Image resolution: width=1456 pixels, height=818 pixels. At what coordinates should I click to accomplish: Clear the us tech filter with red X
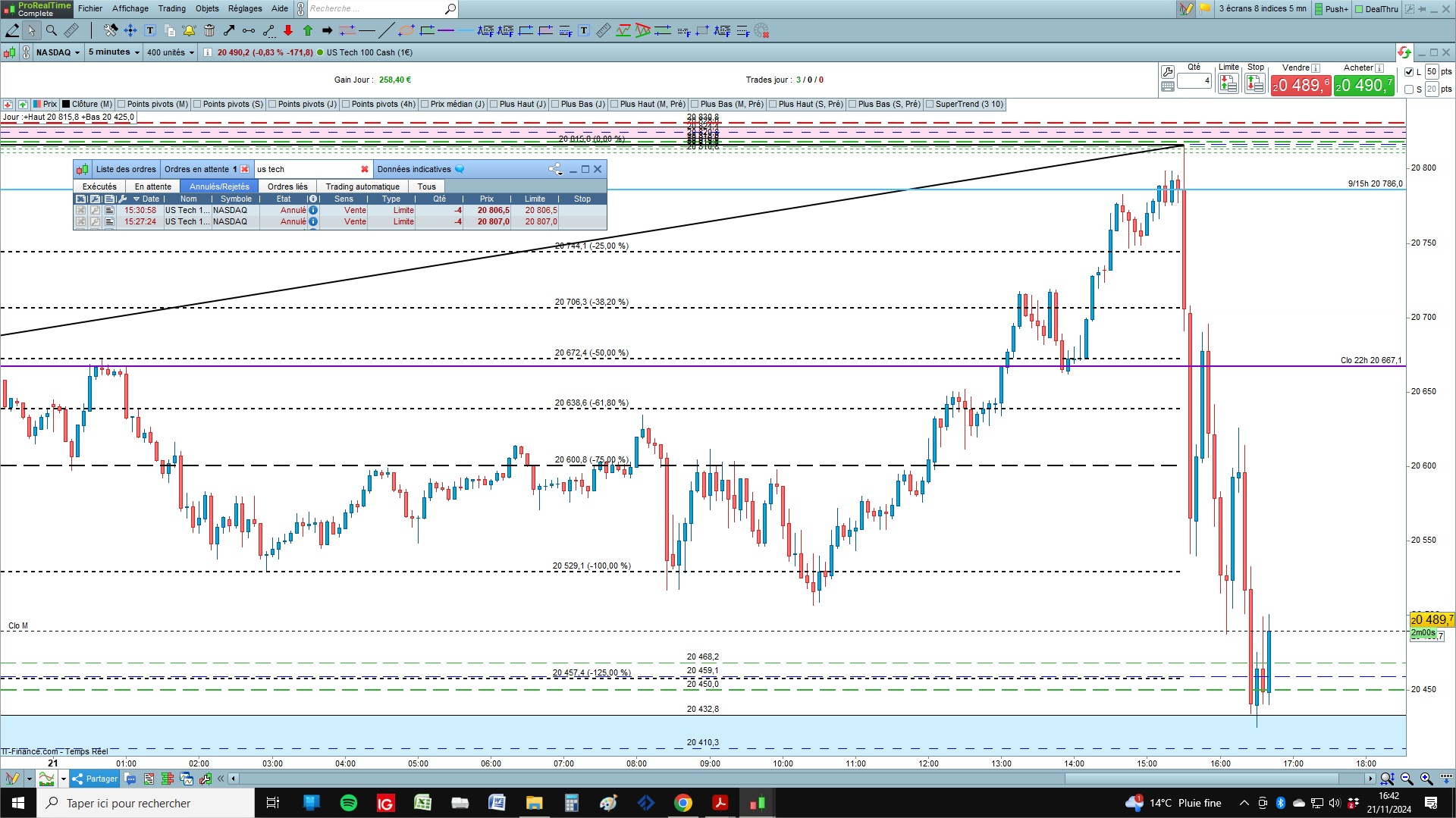coord(365,169)
